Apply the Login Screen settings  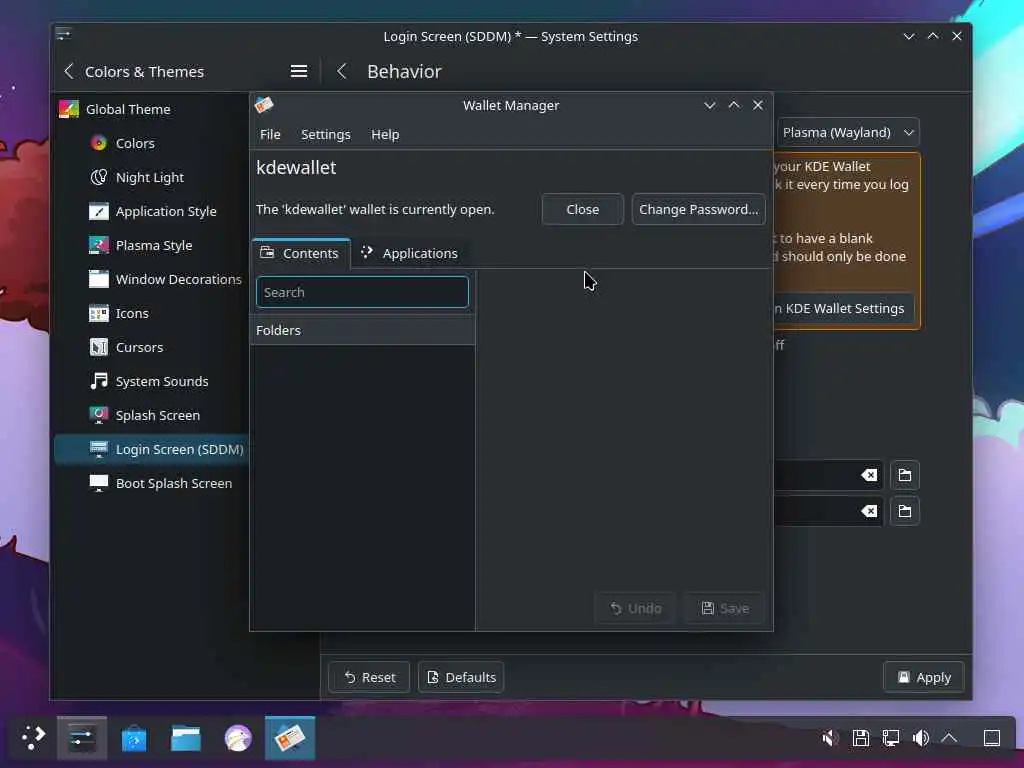[x=923, y=677]
